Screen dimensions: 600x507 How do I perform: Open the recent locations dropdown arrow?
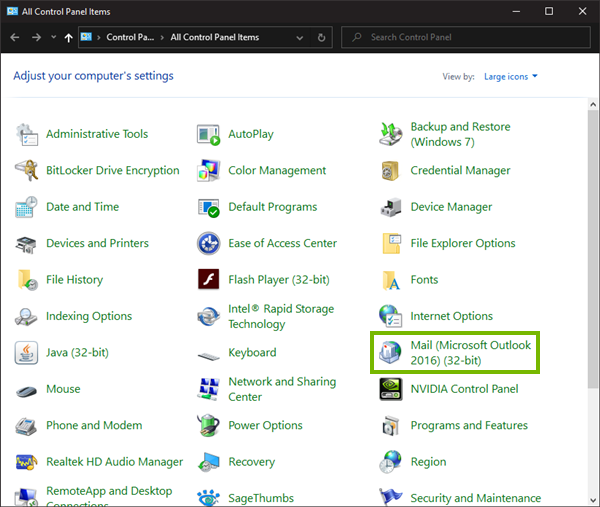[x=54, y=37]
